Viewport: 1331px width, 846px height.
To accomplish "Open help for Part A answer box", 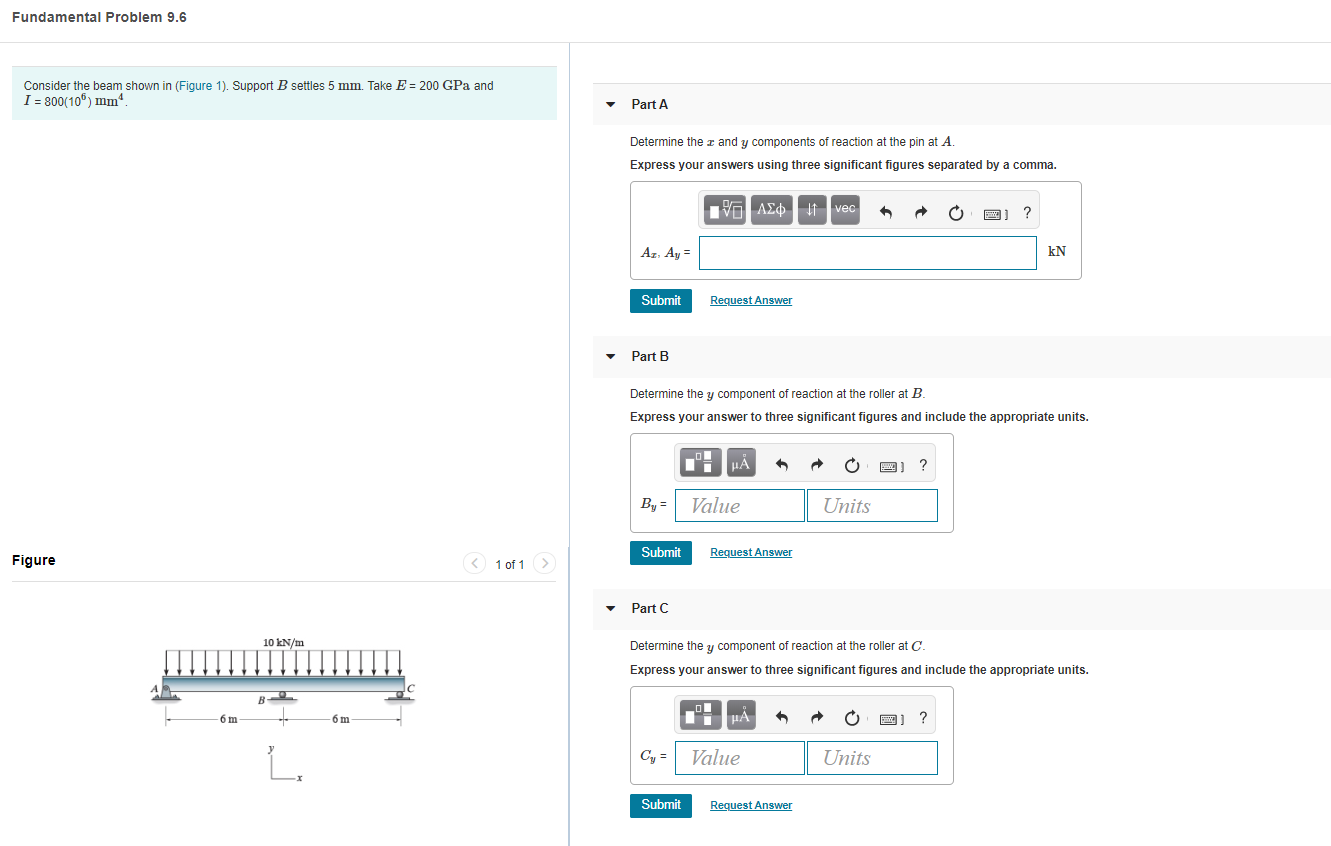I will pos(1028,212).
